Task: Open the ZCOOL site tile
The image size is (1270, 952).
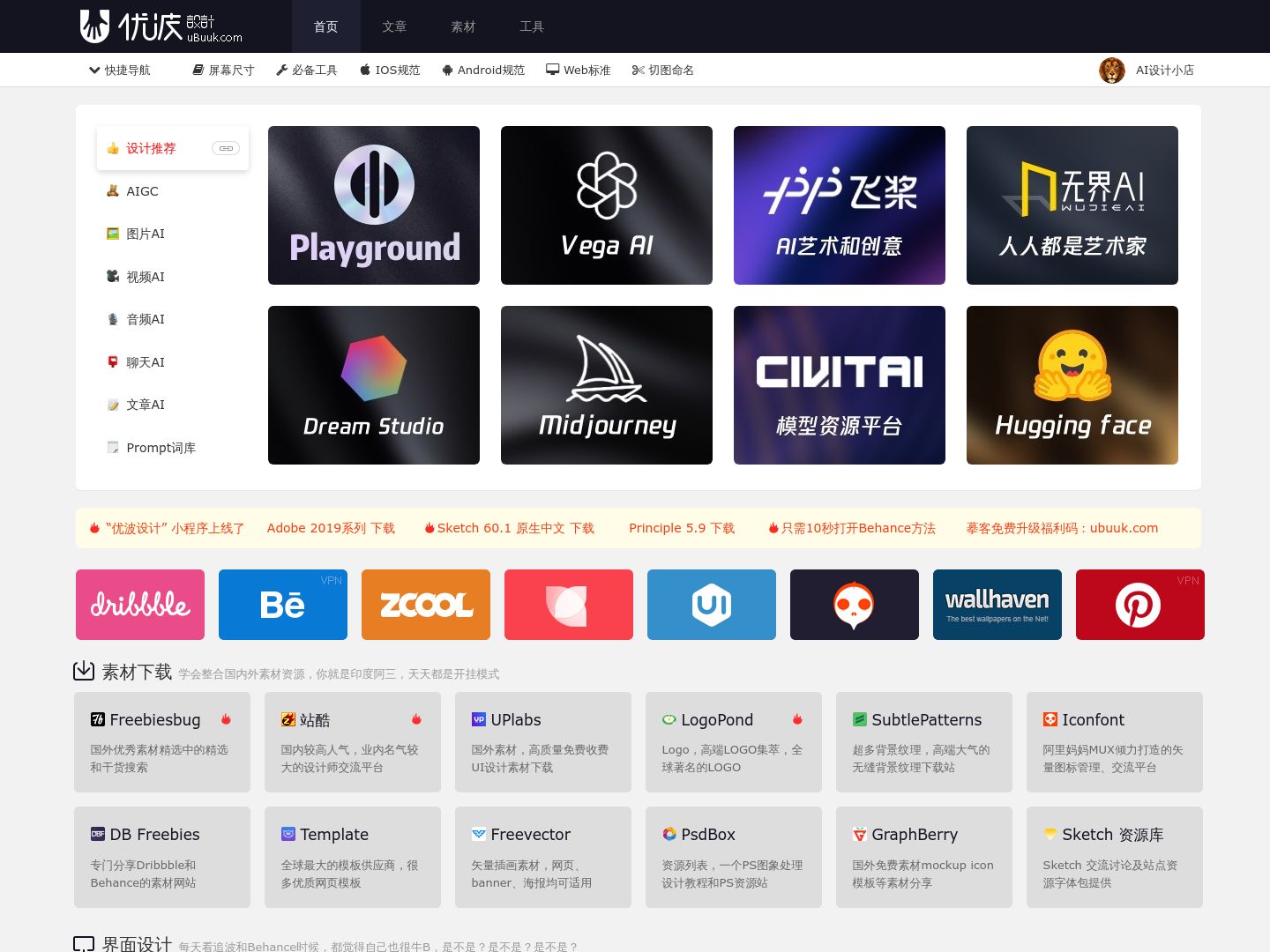Action: tap(426, 605)
